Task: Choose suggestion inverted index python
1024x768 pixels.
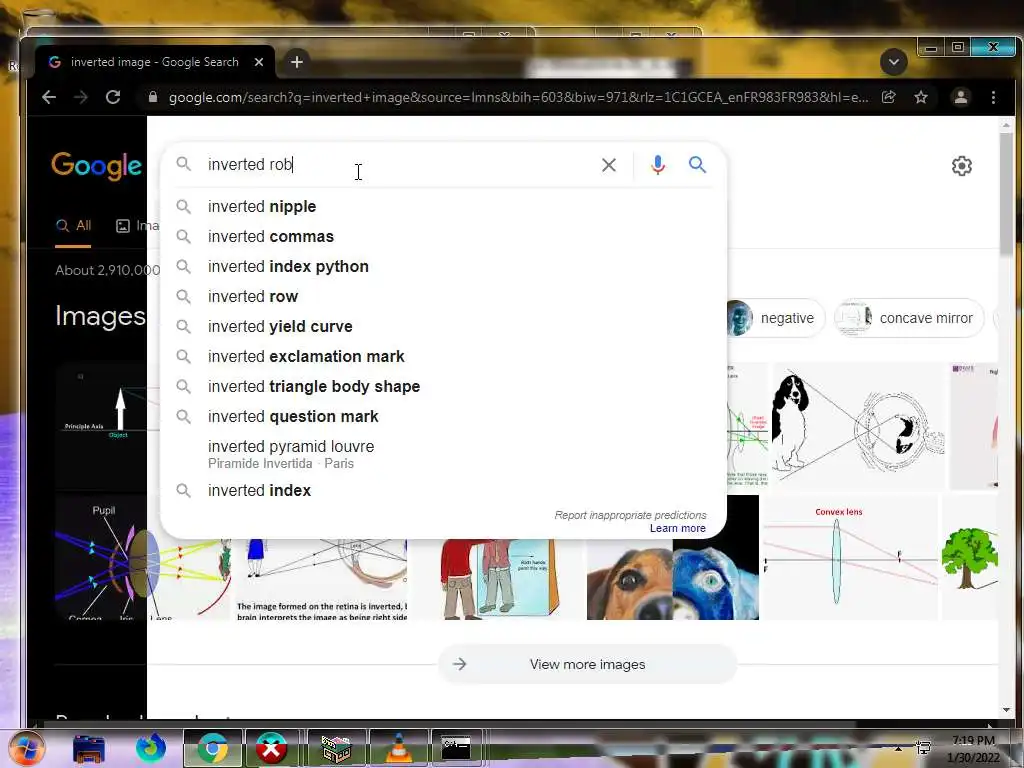Action: (443, 266)
